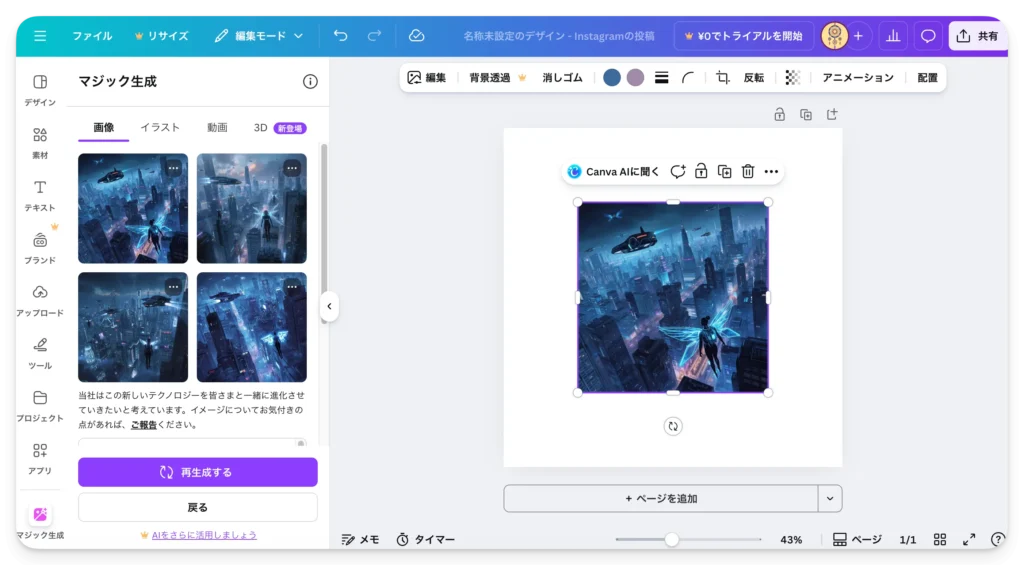Adjust the zoom slider handle
1024x565 pixels.
pyautogui.click(x=671, y=540)
